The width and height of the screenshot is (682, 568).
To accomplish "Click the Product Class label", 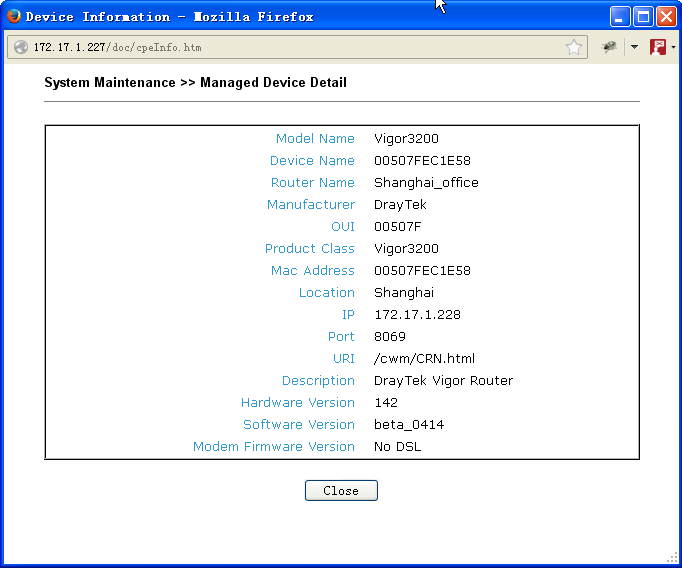I will coord(310,248).
